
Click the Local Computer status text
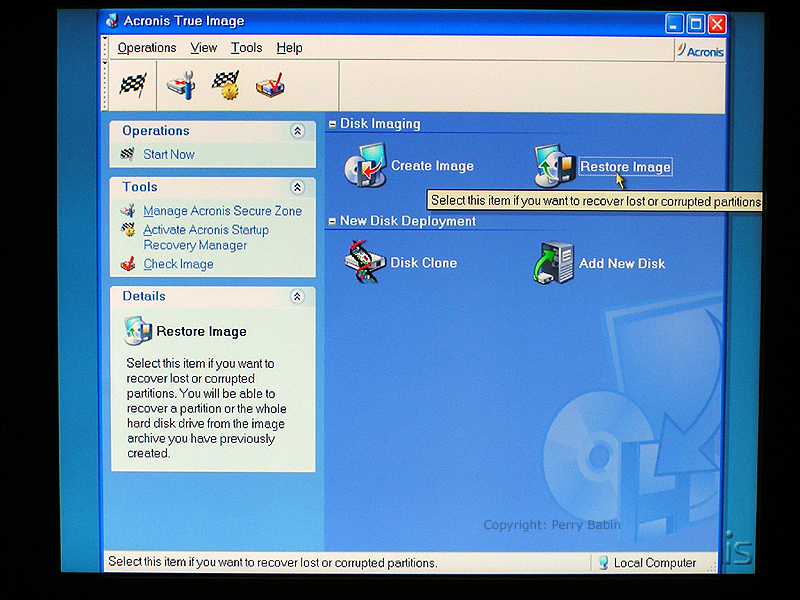click(x=655, y=563)
